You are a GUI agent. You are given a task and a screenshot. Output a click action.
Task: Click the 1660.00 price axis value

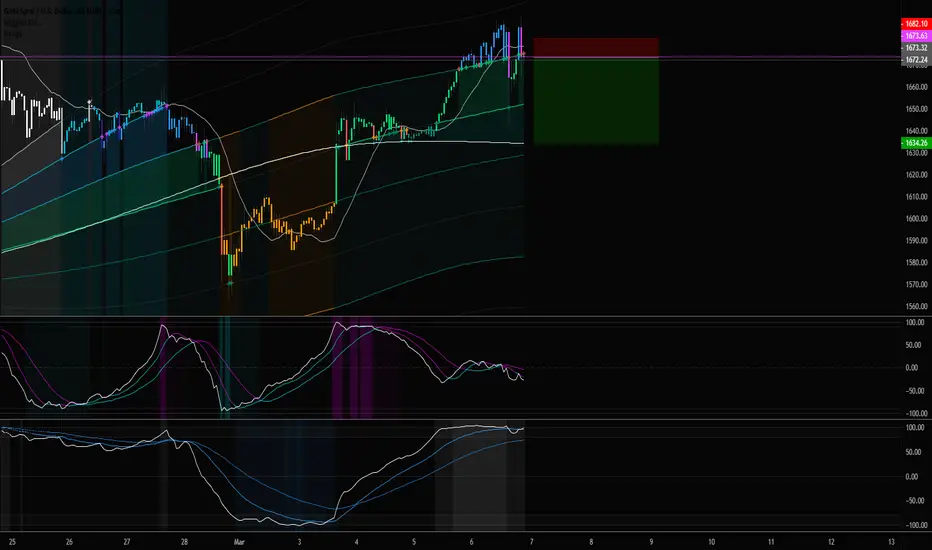(x=916, y=87)
